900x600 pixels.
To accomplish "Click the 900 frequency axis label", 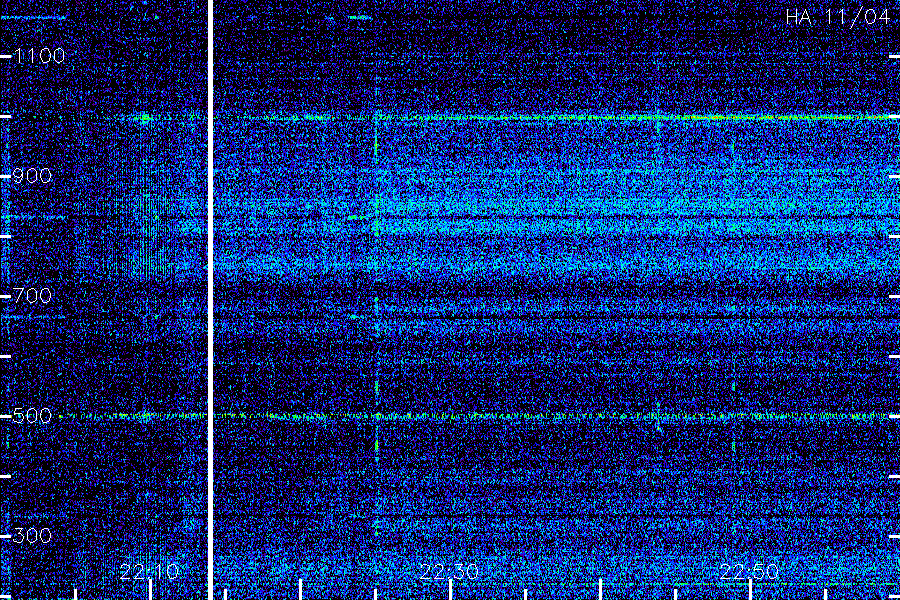I will coord(32,176).
